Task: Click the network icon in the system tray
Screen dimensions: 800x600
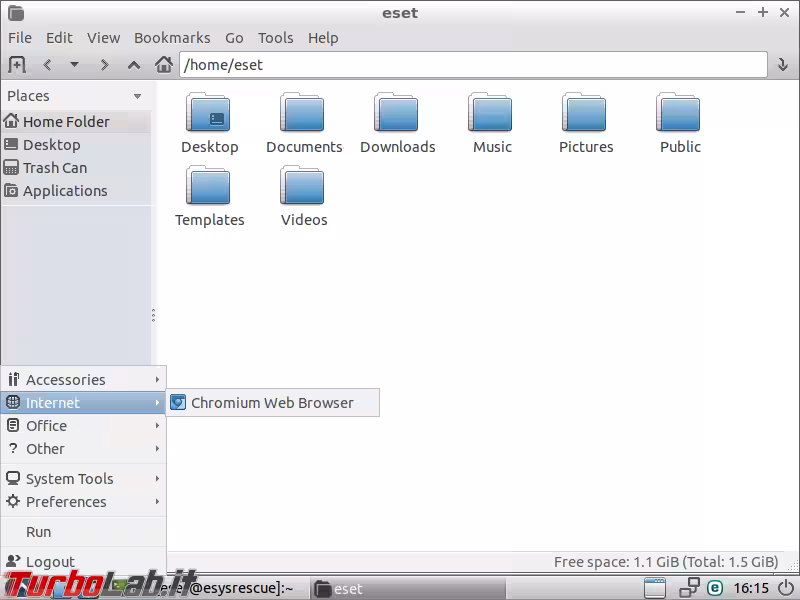Action: click(689, 588)
